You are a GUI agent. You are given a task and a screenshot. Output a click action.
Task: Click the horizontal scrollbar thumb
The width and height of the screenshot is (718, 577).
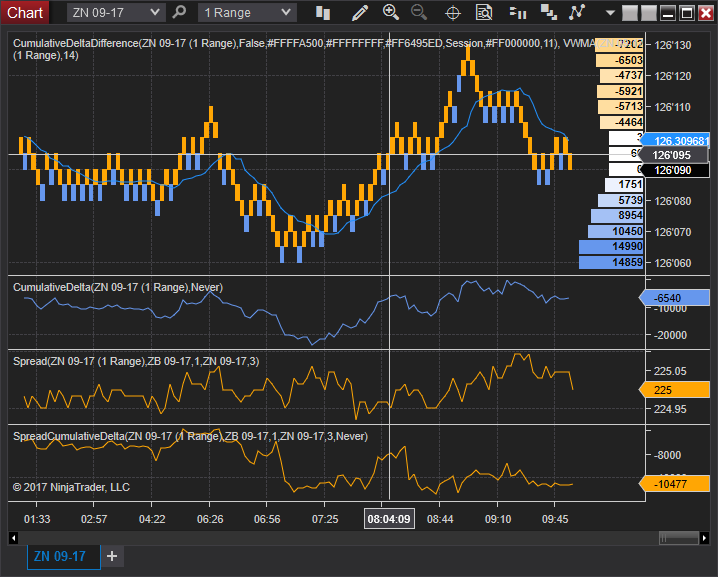pos(679,538)
